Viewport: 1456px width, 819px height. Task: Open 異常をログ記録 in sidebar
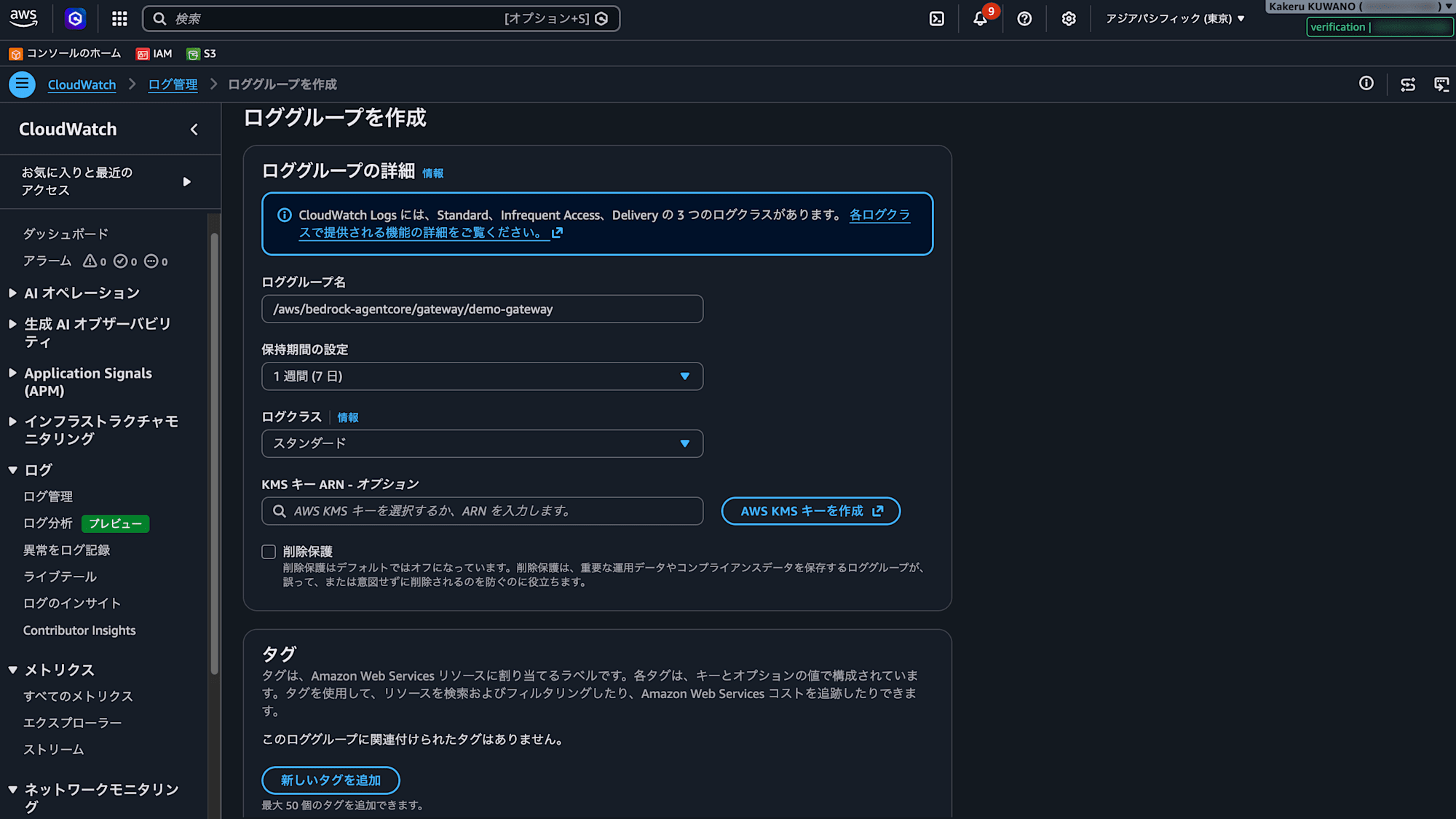coord(66,550)
